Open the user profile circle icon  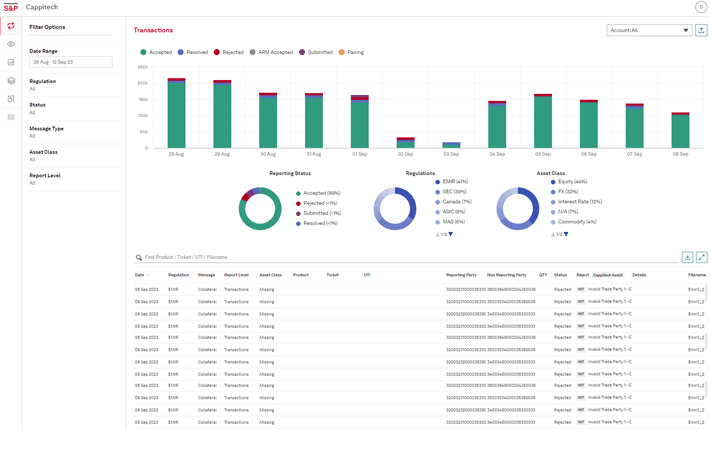point(701,7)
